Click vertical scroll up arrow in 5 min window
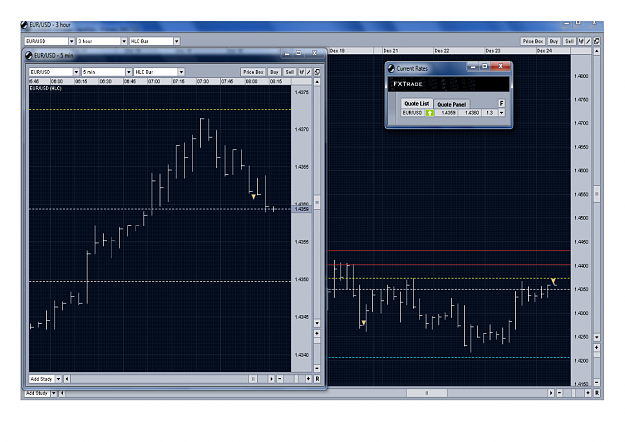625x442 pixels. click(x=317, y=82)
